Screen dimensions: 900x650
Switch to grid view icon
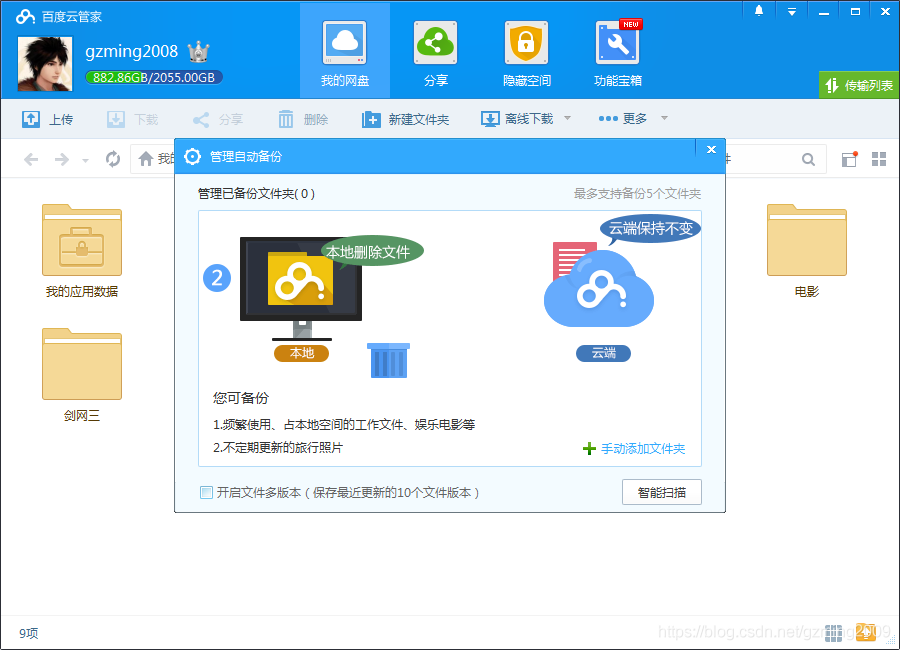click(879, 159)
